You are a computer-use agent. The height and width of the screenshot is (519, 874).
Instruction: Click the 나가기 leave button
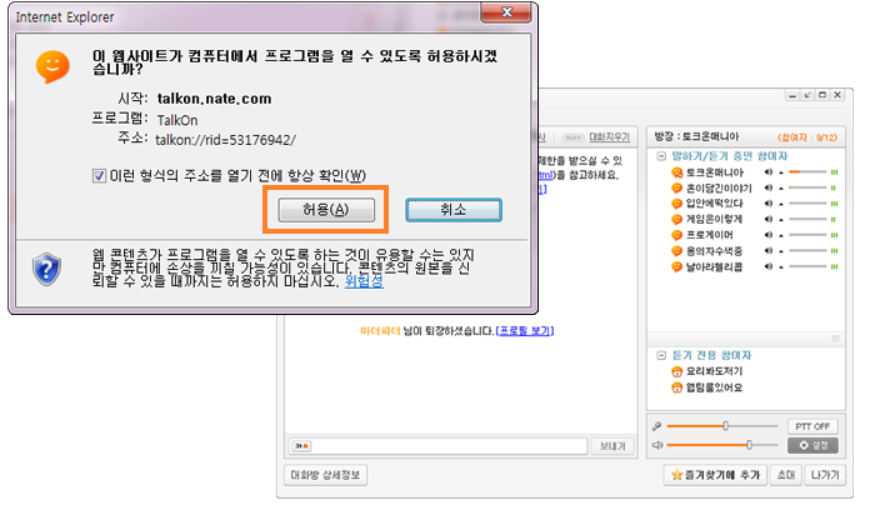tap(825, 475)
